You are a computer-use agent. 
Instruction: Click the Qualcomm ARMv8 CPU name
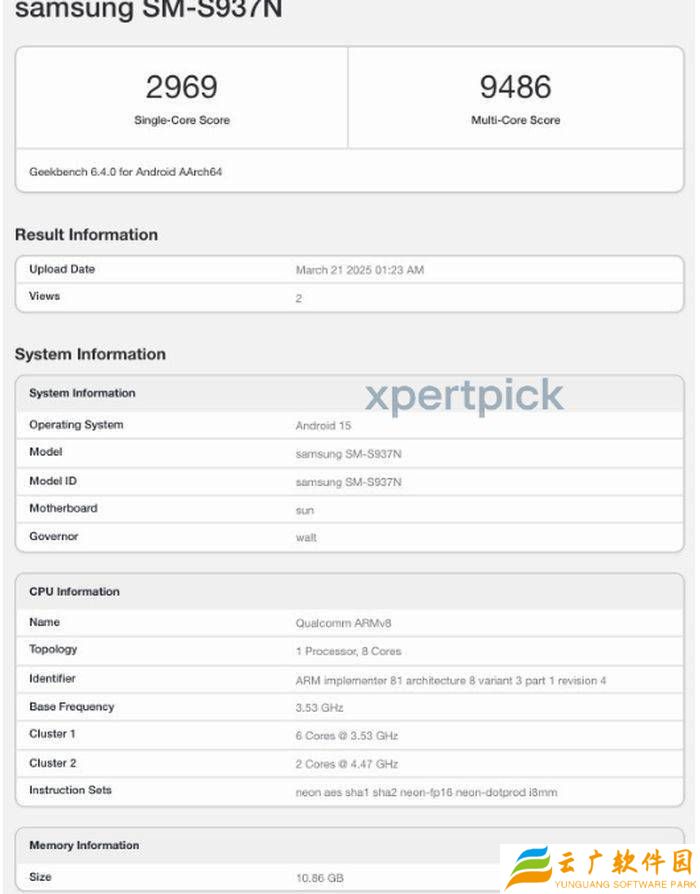343,623
